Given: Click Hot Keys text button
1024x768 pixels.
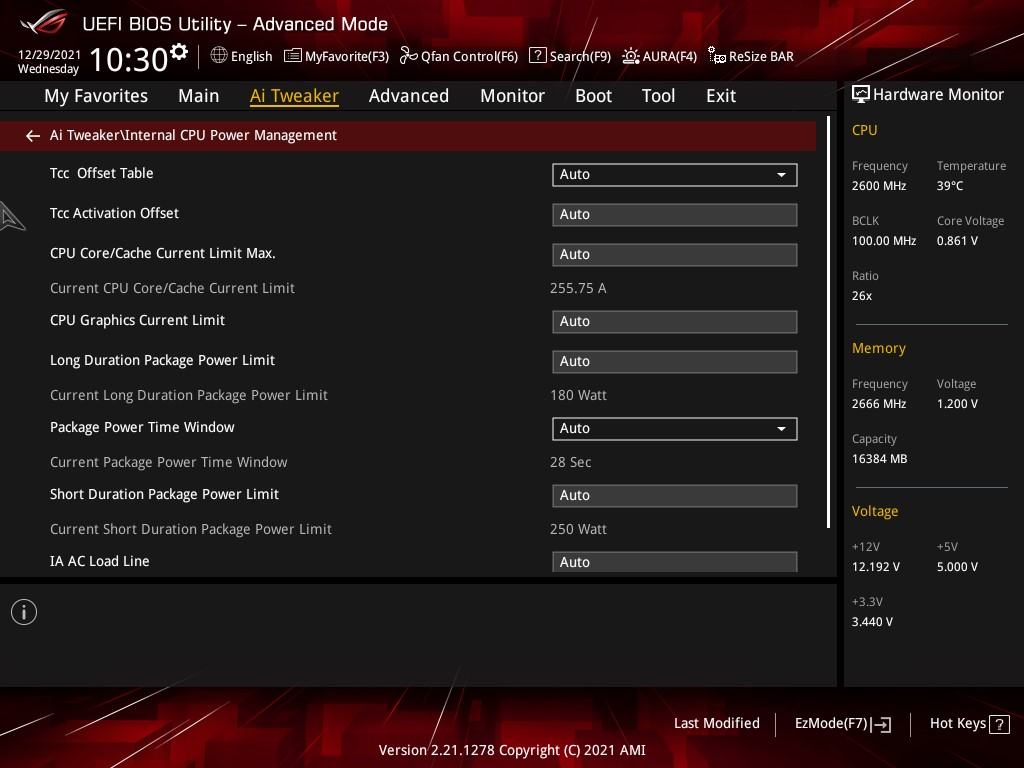Looking at the screenshot, I should [x=957, y=723].
